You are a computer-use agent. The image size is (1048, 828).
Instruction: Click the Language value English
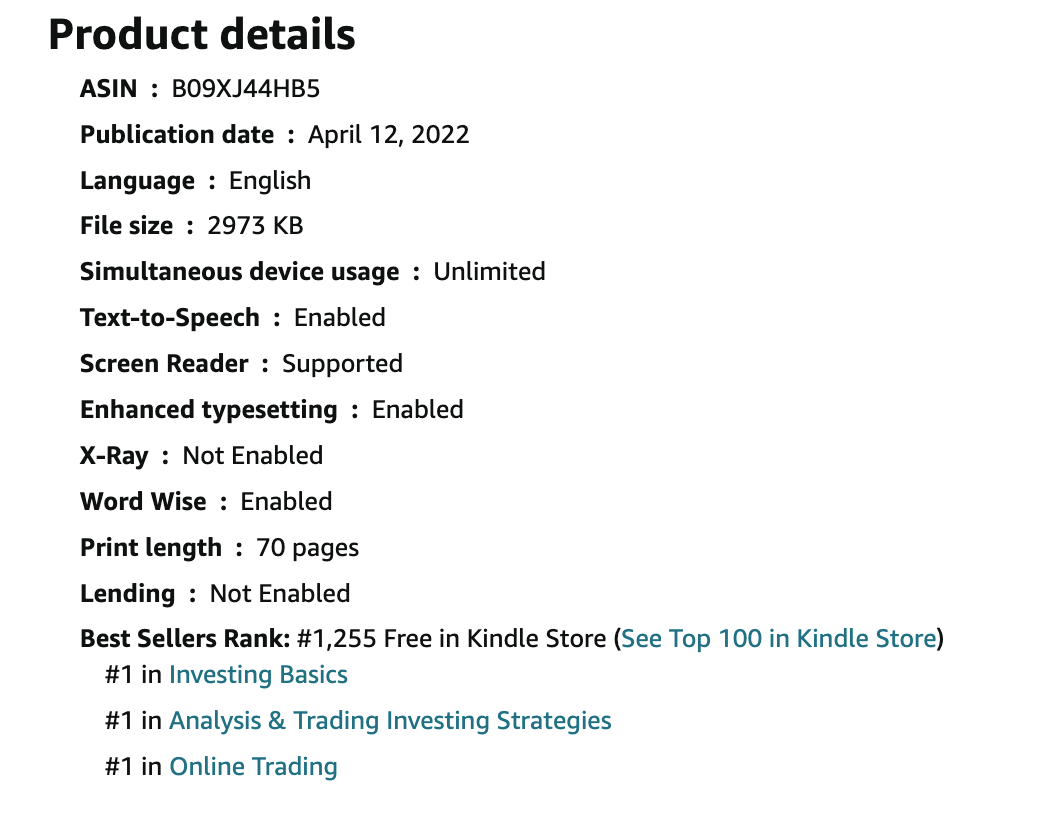[x=270, y=181]
